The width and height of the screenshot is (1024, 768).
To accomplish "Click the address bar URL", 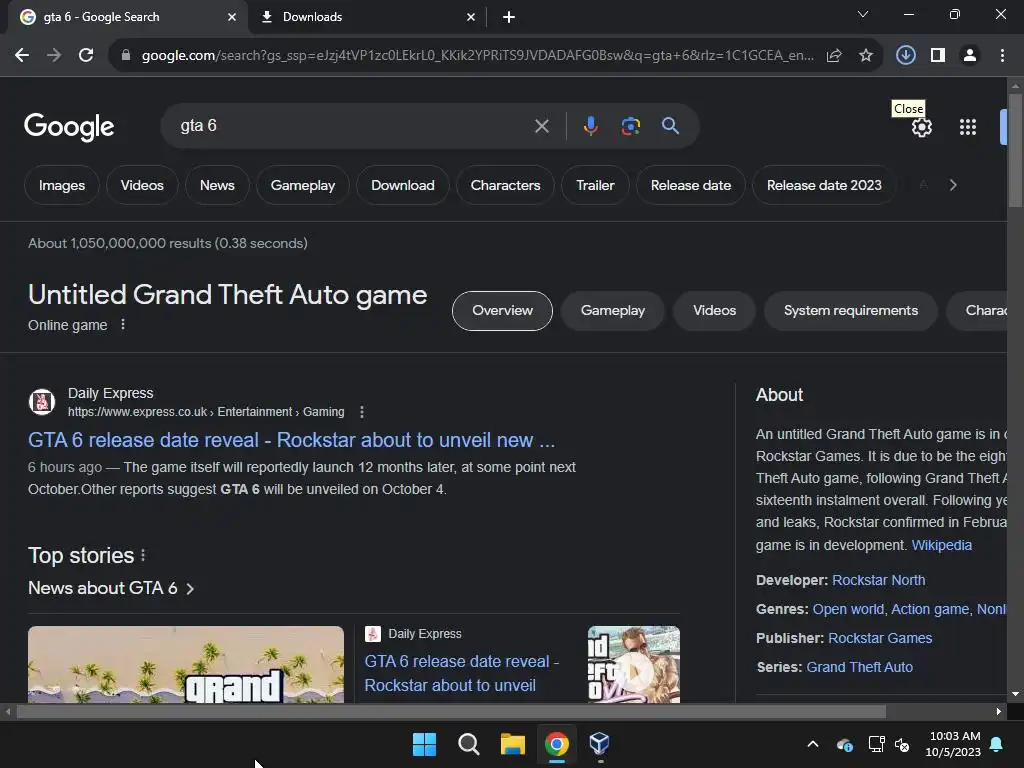I will pyautogui.click(x=477, y=56).
